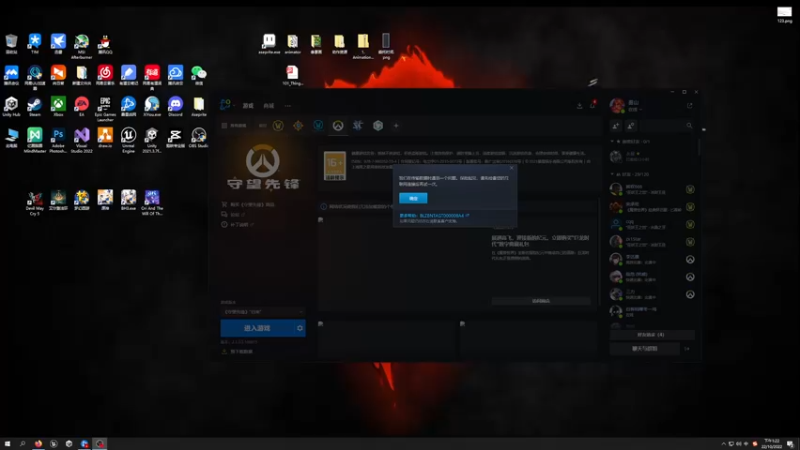
Task: Close the error dialog with X
Action: pyautogui.click(x=511, y=168)
